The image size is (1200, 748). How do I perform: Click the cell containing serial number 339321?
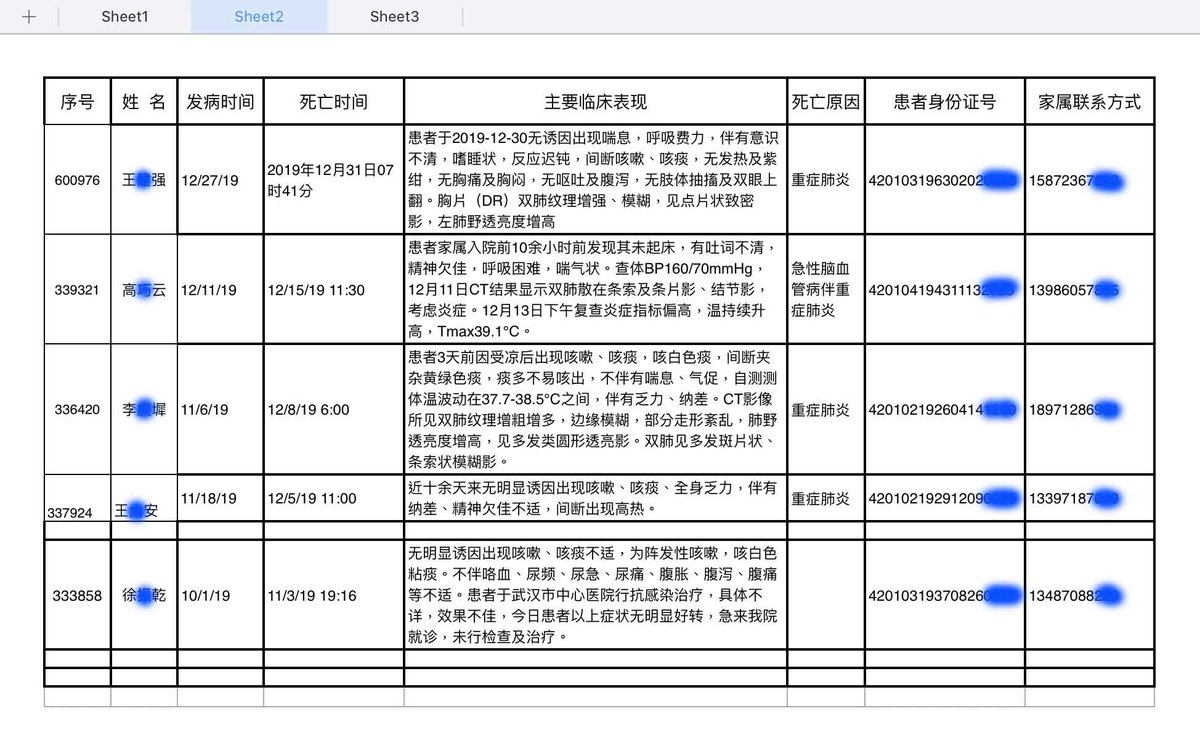click(77, 290)
